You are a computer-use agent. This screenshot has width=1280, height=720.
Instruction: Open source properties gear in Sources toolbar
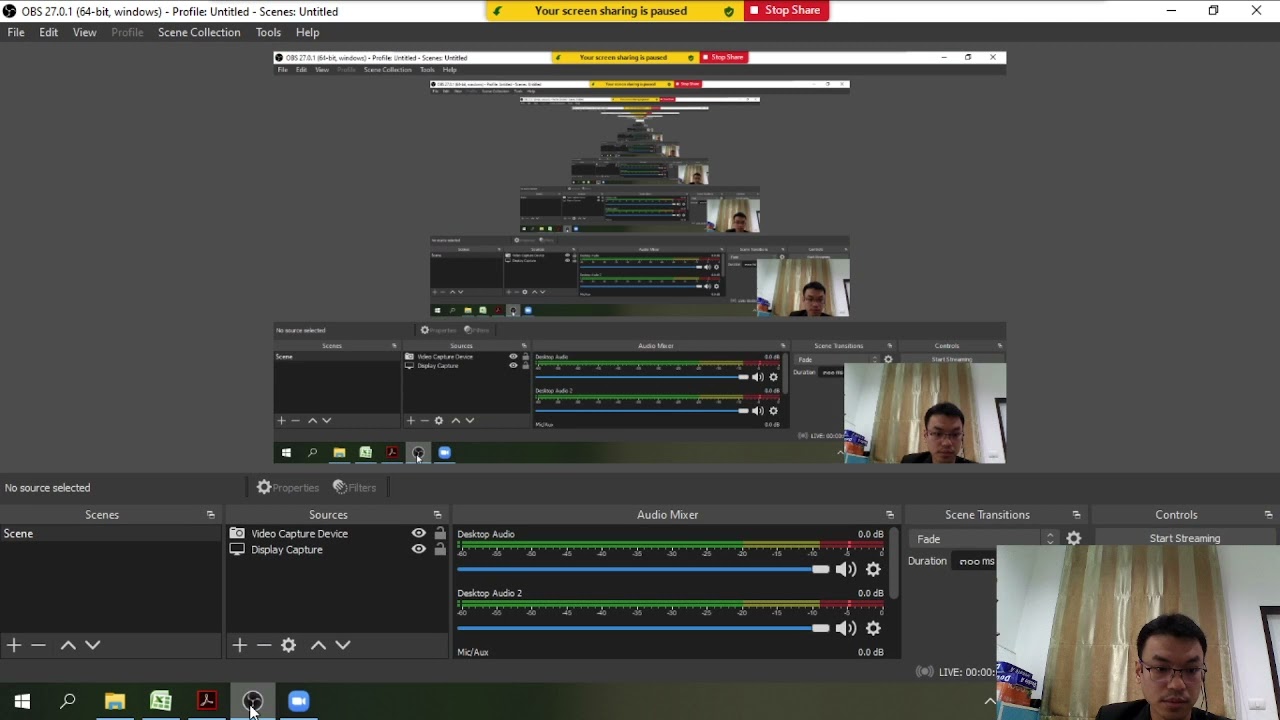coord(288,645)
